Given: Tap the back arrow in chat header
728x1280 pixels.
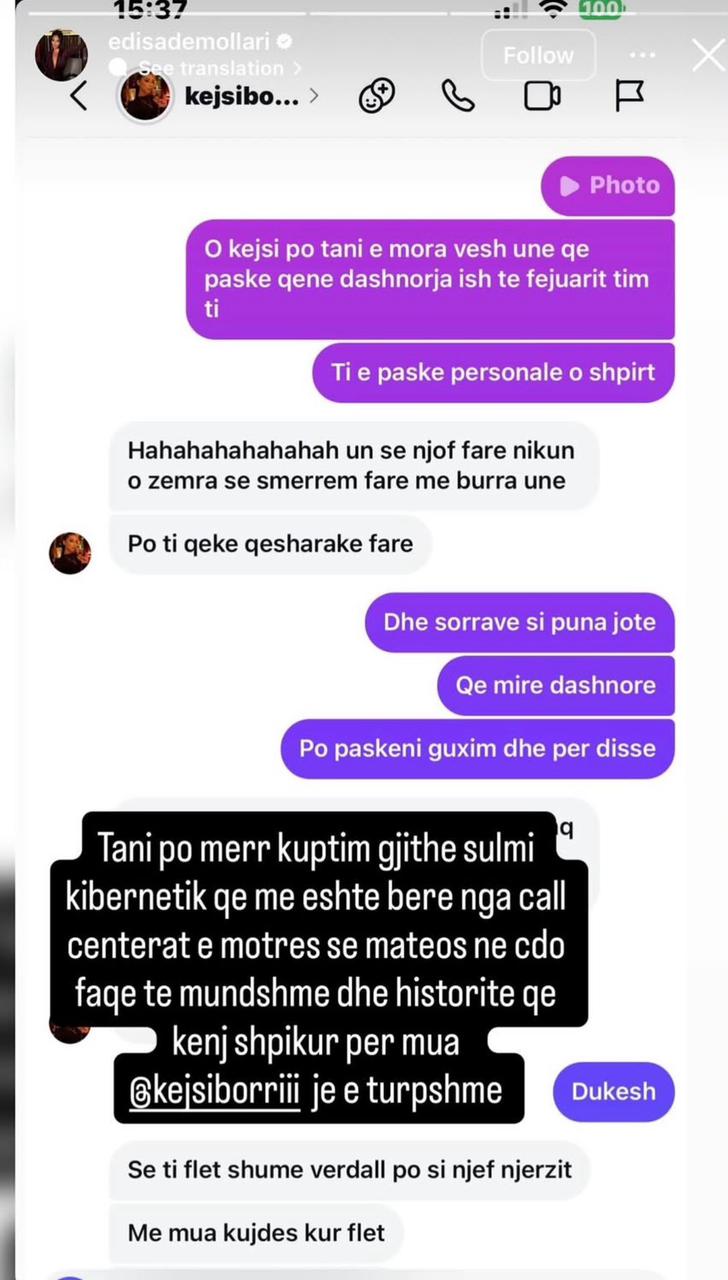Looking at the screenshot, I should (x=80, y=97).
